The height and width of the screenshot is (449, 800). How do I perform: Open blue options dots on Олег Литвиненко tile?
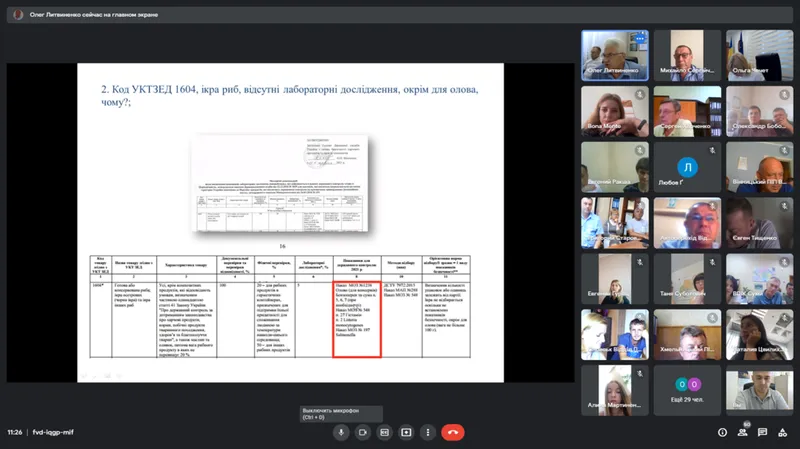point(639,39)
